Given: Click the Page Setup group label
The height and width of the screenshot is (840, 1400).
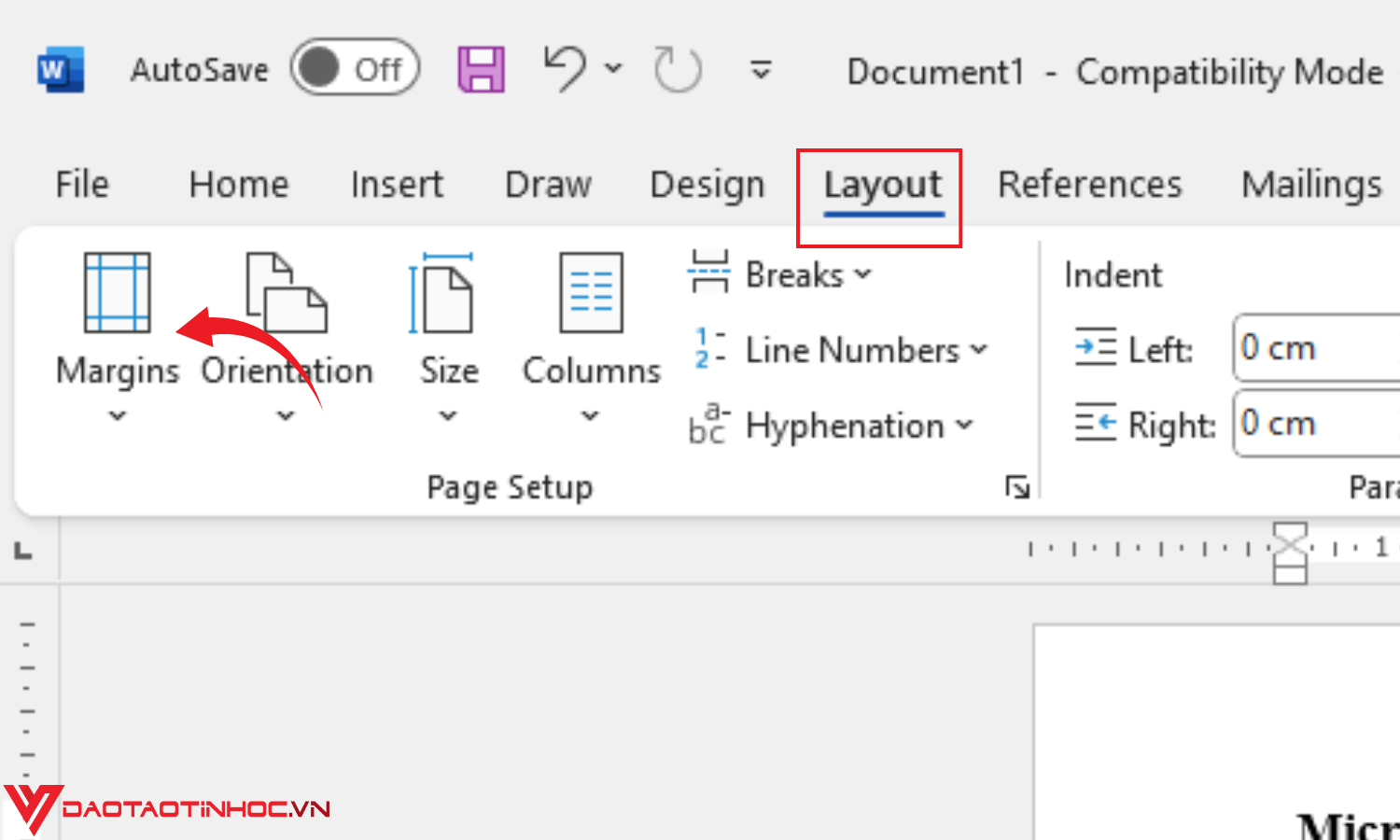Looking at the screenshot, I should tap(510, 487).
